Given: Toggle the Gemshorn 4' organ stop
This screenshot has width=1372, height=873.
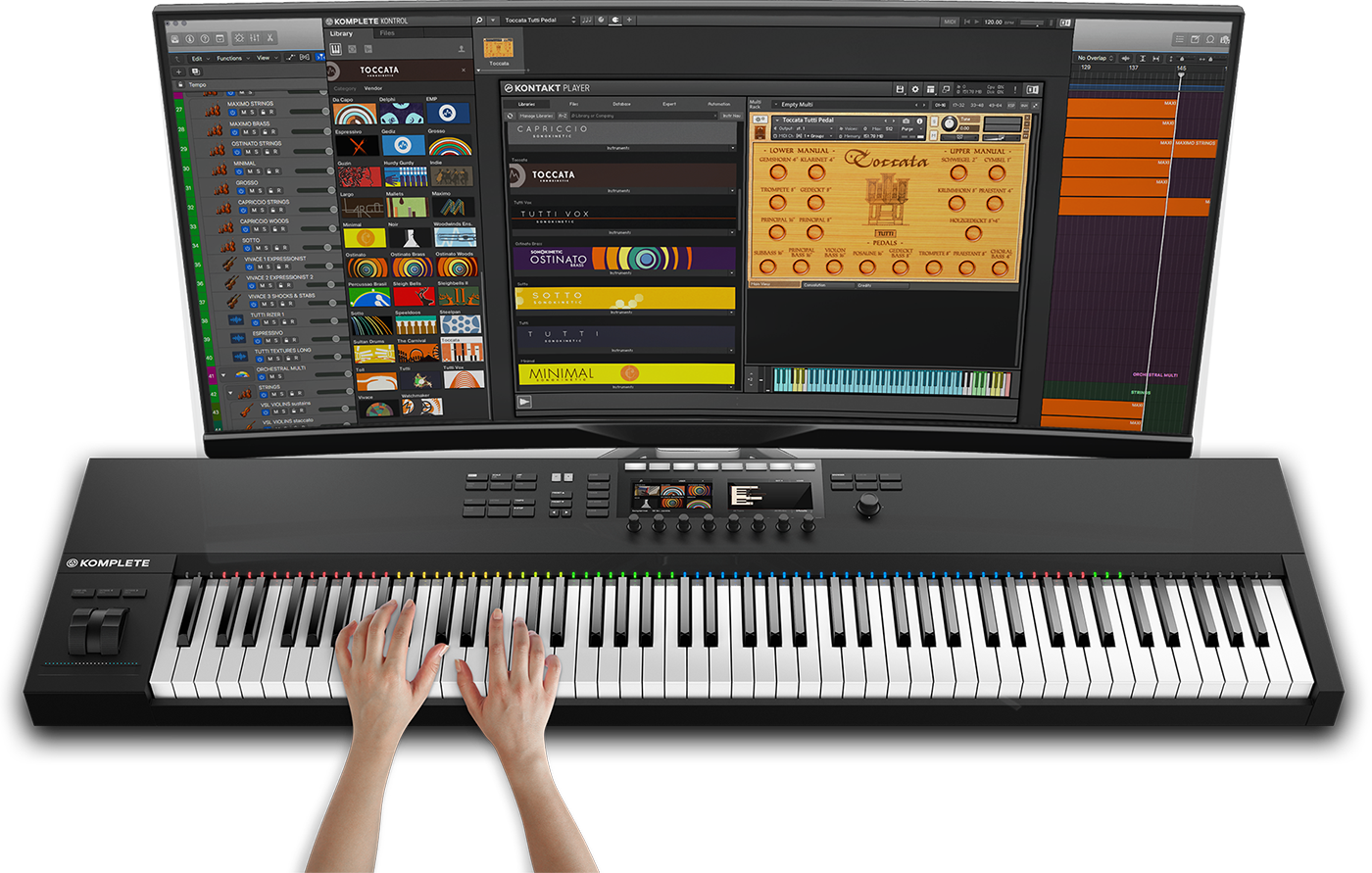Looking at the screenshot, I should click(x=776, y=172).
